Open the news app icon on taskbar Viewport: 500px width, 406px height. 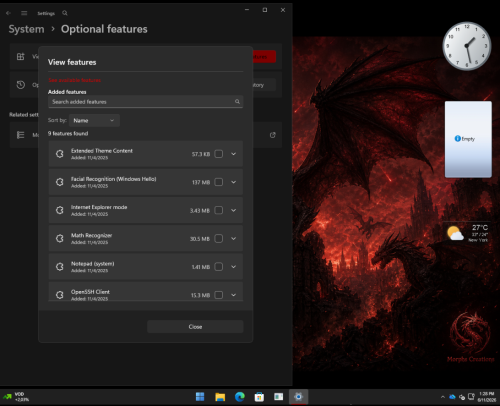[279, 397]
